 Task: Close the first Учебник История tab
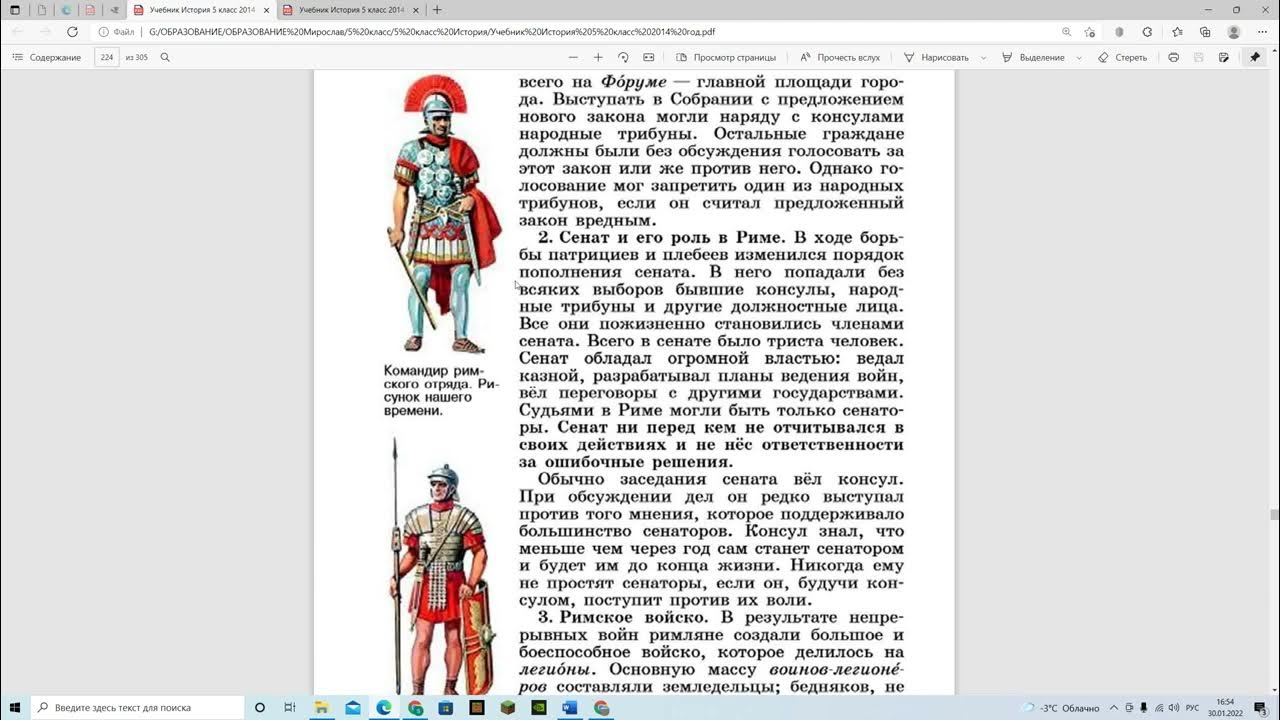(x=267, y=10)
